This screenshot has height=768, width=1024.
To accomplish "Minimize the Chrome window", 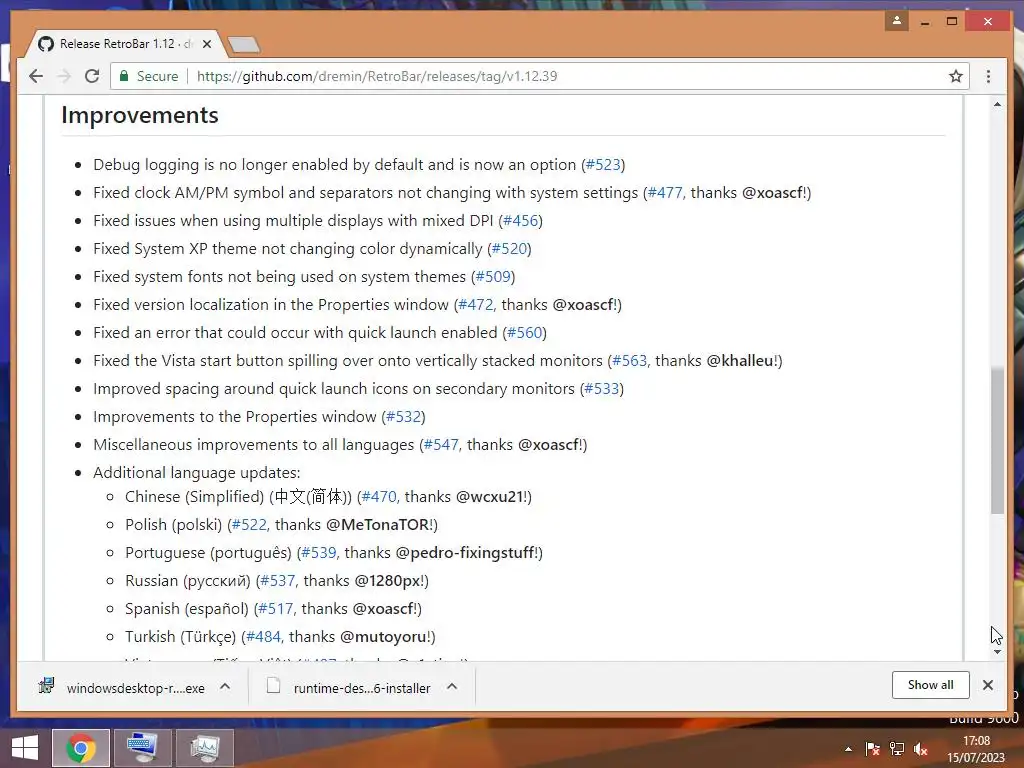I will click(x=925, y=22).
